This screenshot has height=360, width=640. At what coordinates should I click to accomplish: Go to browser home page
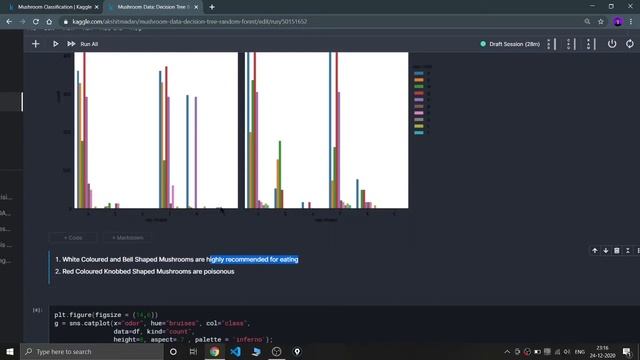click(49, 21)
